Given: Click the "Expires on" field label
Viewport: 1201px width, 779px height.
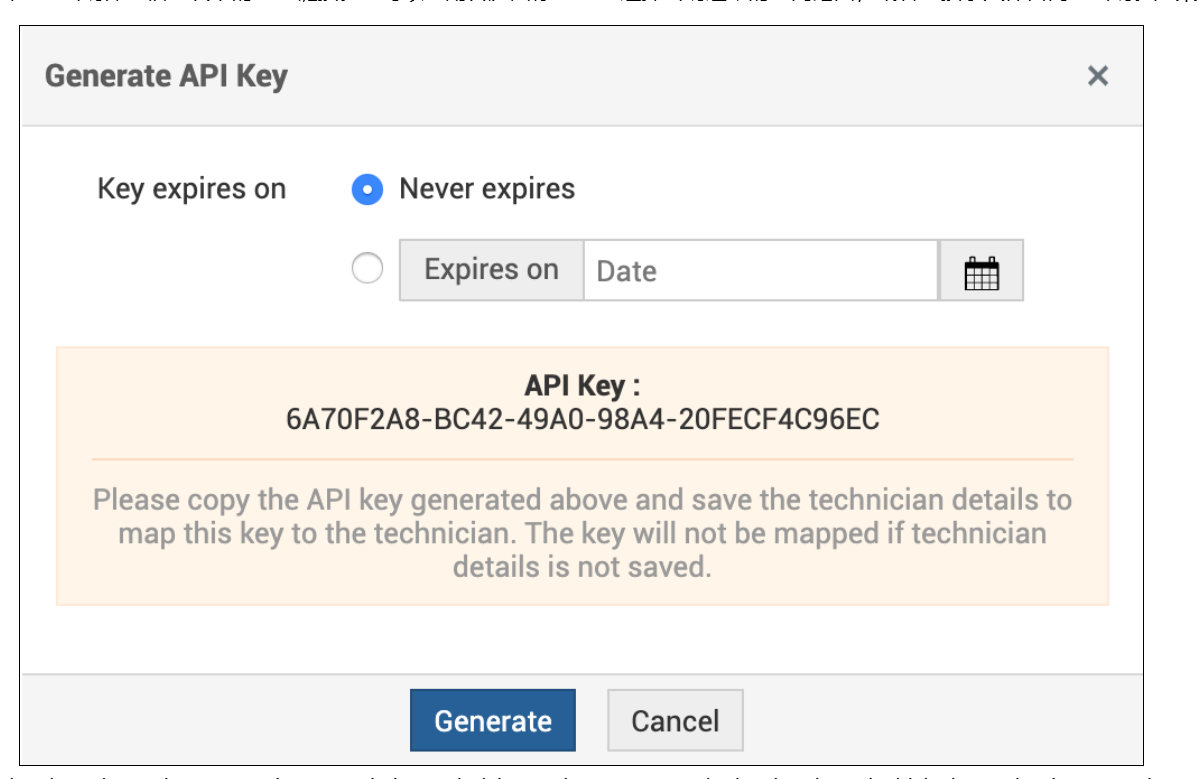Looking at the screenshot, I should pyautogui.click(x=491, y=270).
